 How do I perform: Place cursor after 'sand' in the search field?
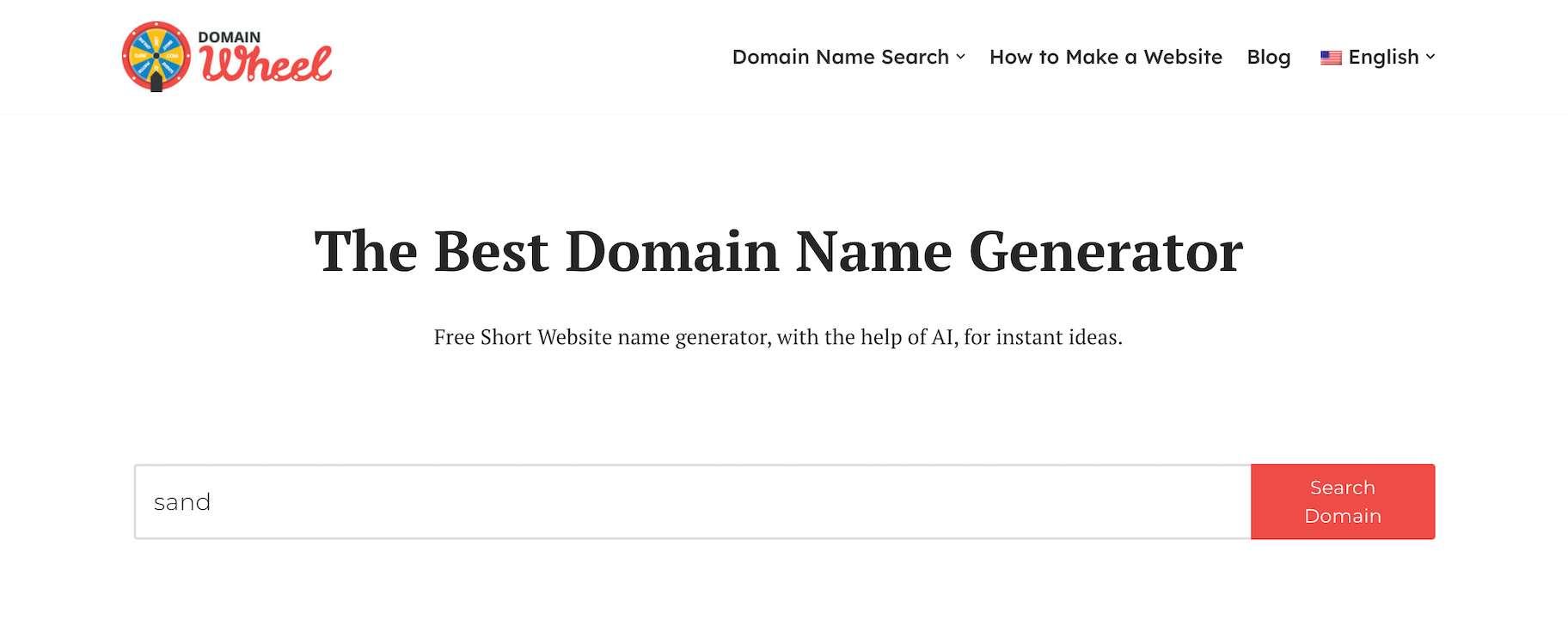click(213, 502)
